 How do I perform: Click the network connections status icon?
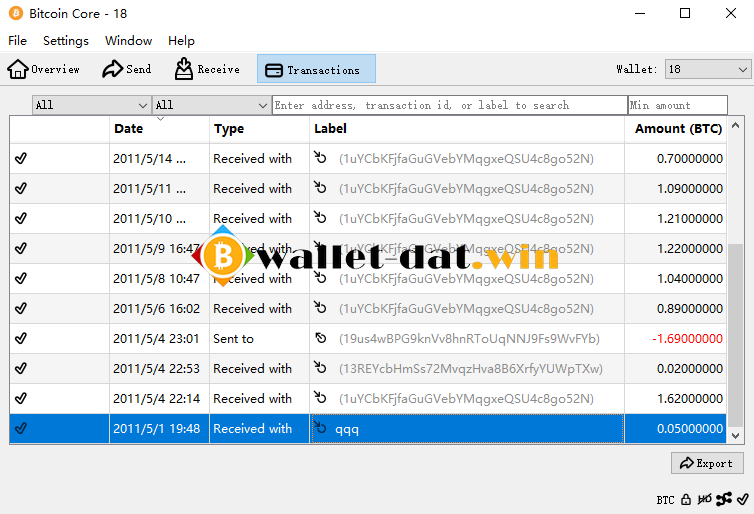[x=724, y=499]
